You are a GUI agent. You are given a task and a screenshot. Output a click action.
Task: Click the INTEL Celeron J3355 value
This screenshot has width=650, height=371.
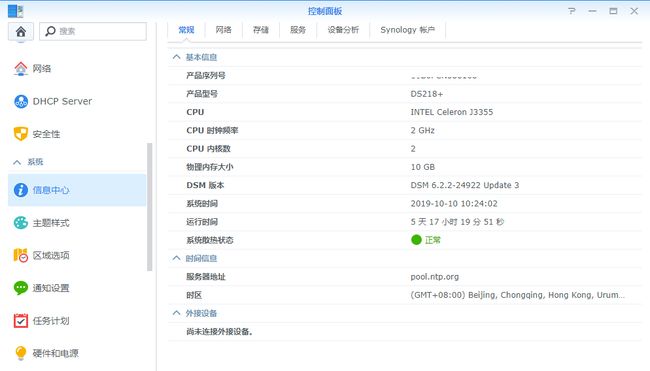[452, 112]
